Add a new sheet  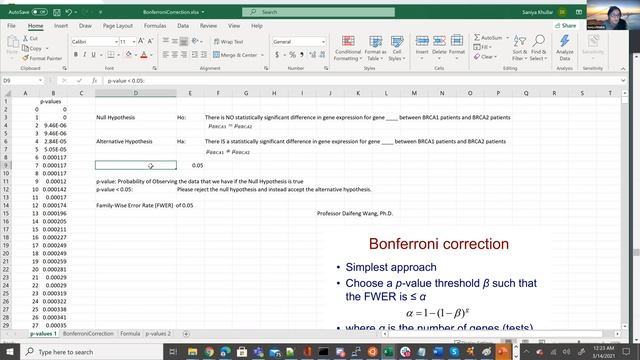(x=186, y=334)
